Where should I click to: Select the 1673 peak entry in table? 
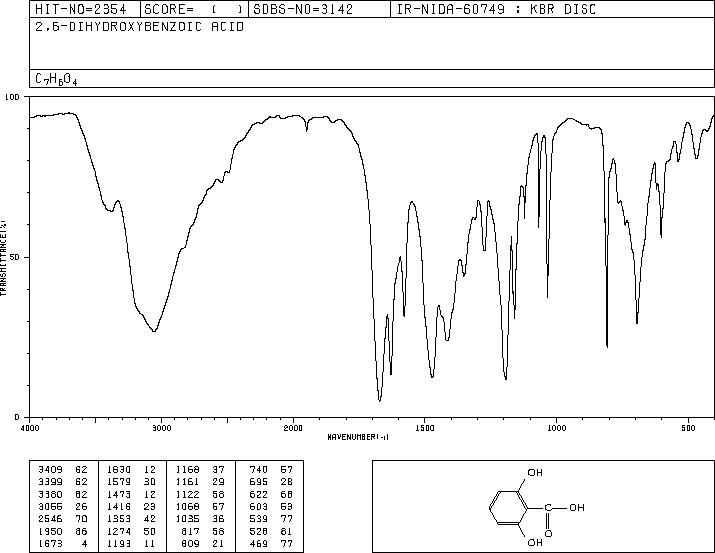pos(63,544)
